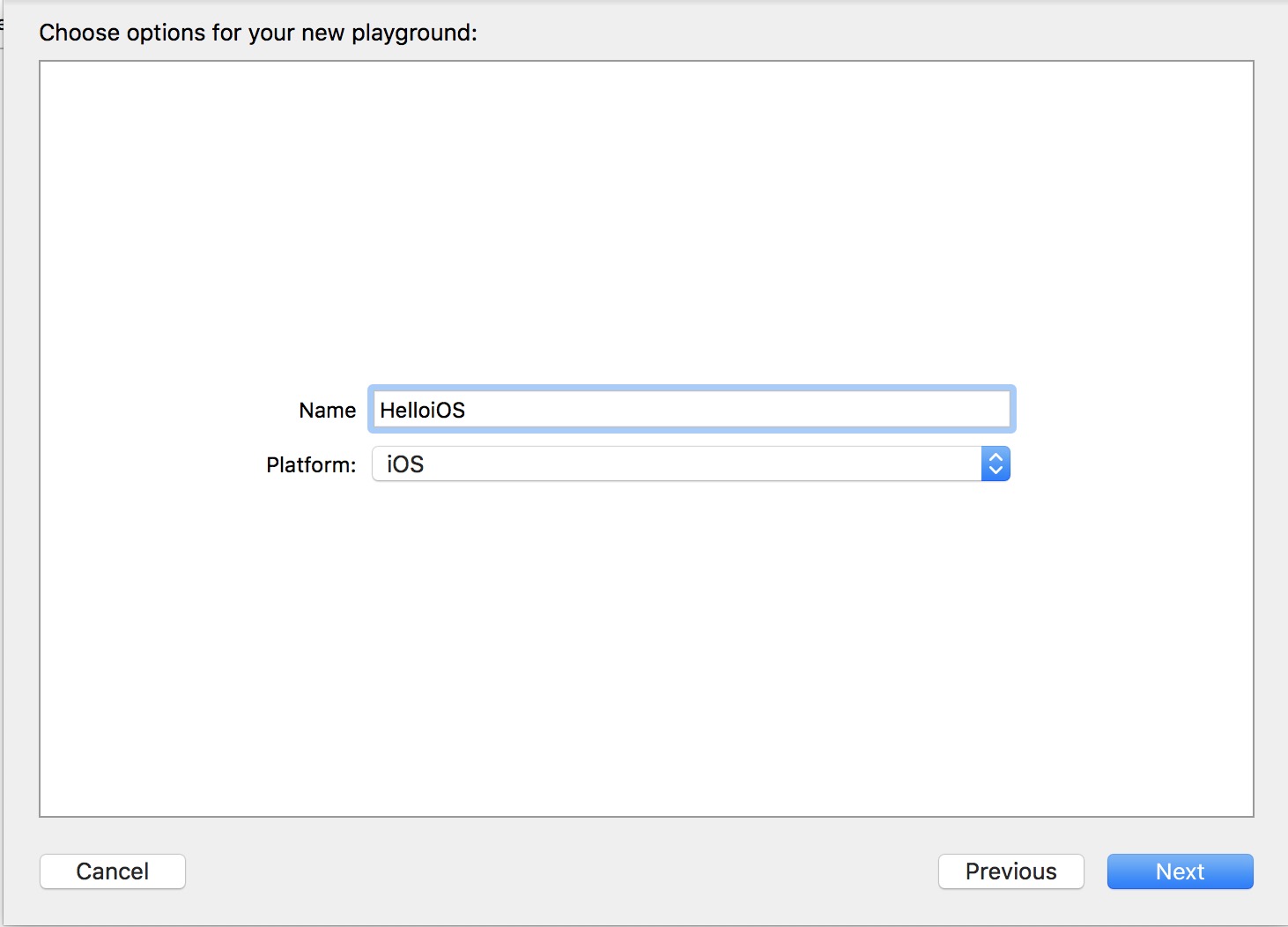Click the "Choose options for your new playground" heading
The width and height of the screenshot is (1288, 927).
click(x=257, y=33)
